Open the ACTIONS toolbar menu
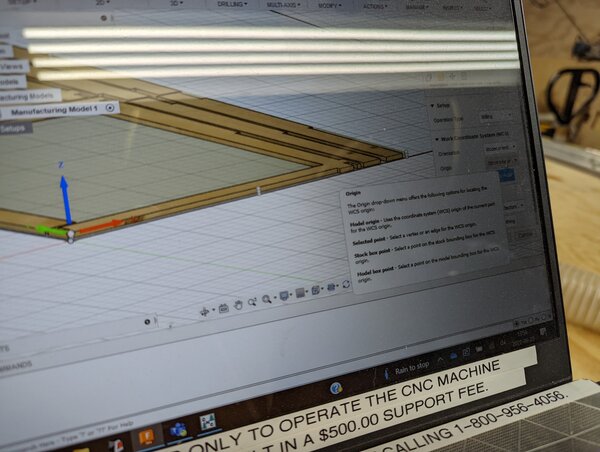Image resolution: width=600 pixels, height=452 pixels. (375, 7)
